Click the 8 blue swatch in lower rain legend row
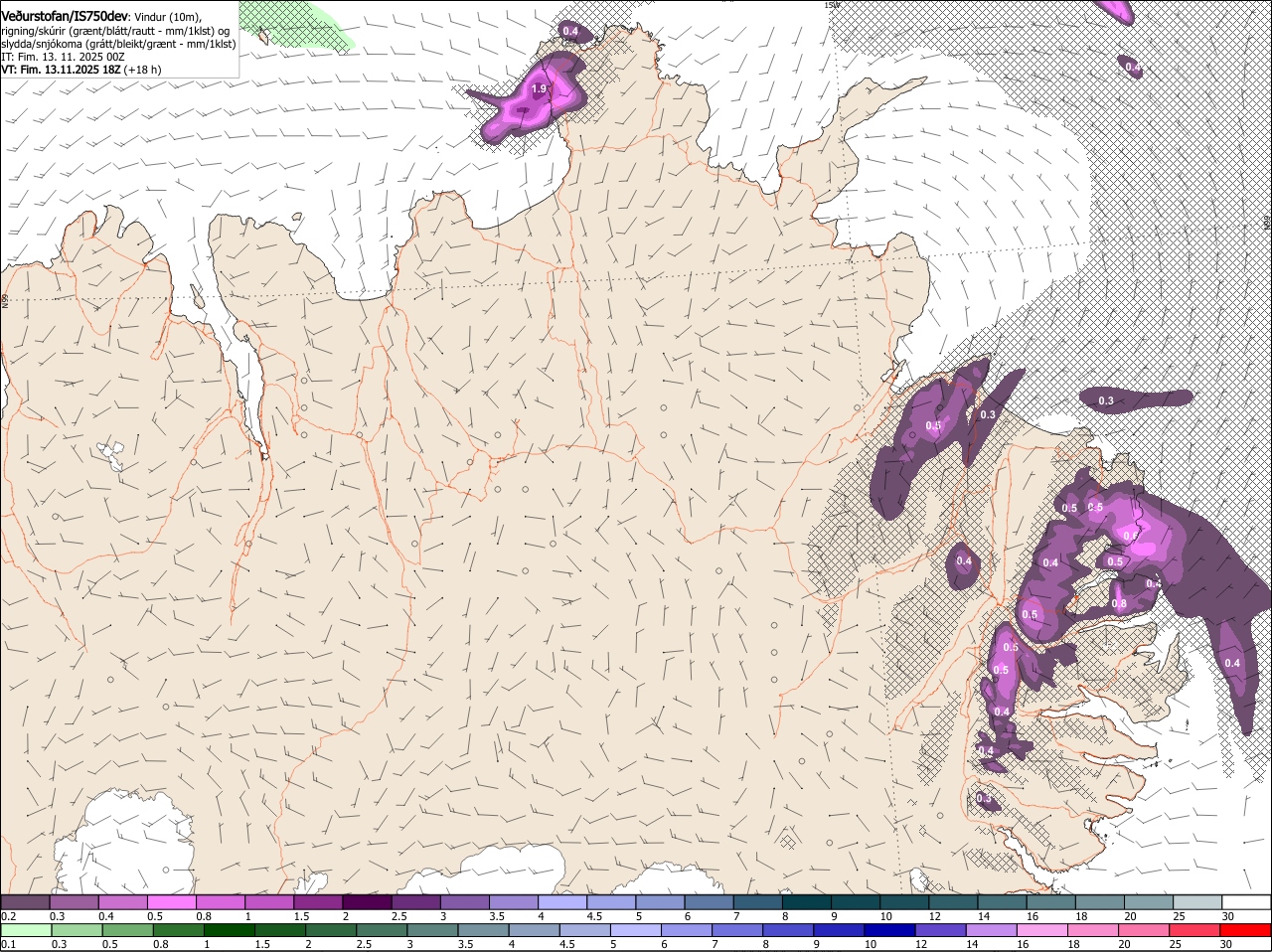Screen dimensions: 1272x952 point(789,930)
